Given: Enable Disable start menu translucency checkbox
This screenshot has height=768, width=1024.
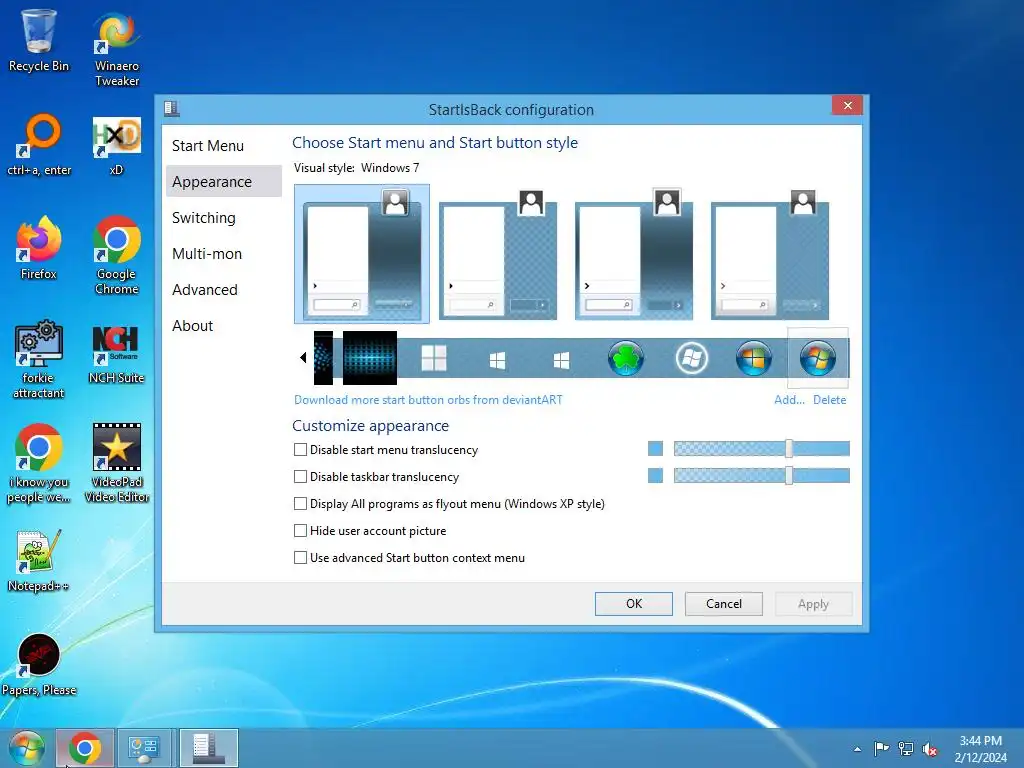Looking at the screenshot, I should tap(300, 449).
